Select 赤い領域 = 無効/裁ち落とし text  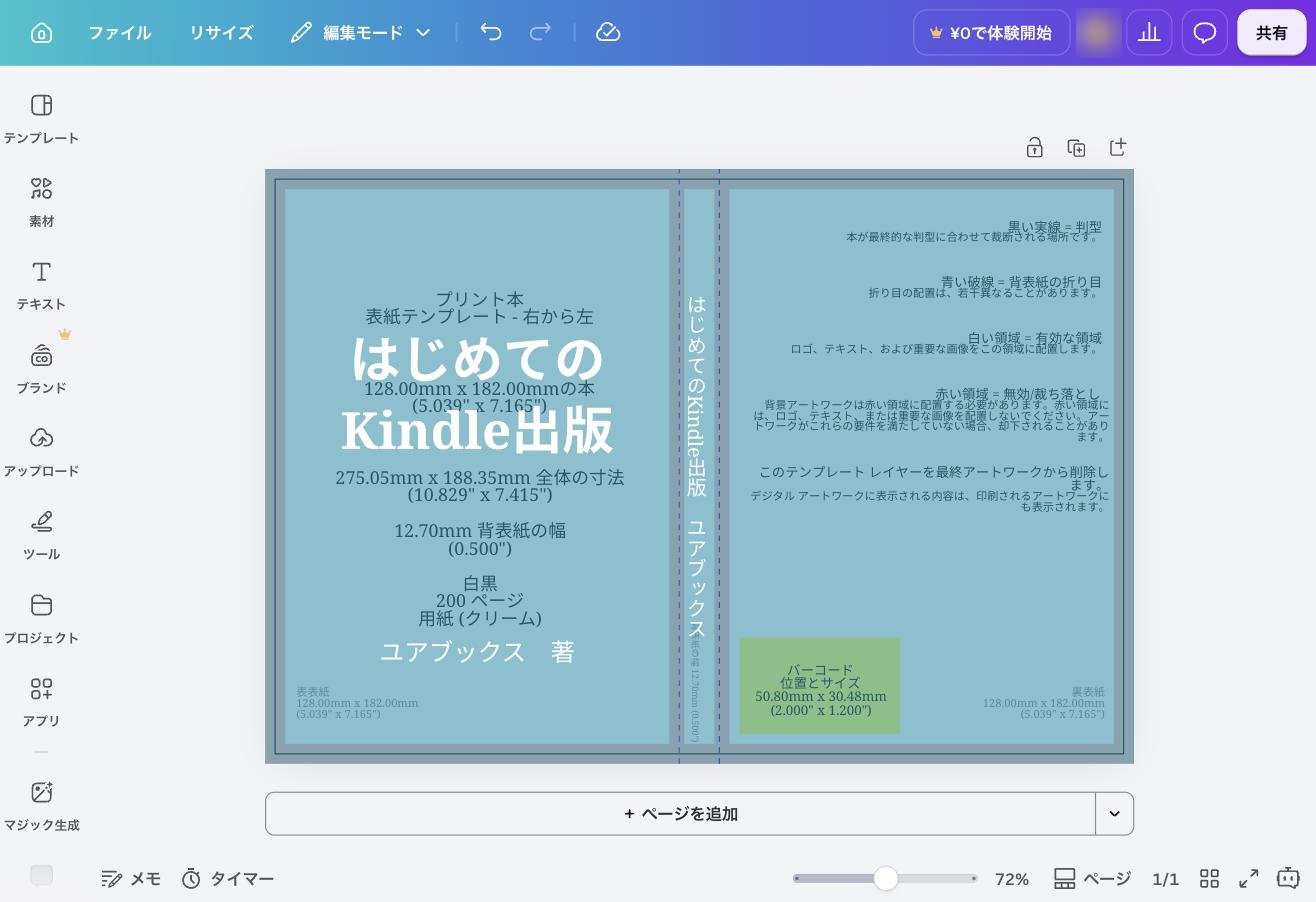pyautogui.click(x=1018, y=394)
